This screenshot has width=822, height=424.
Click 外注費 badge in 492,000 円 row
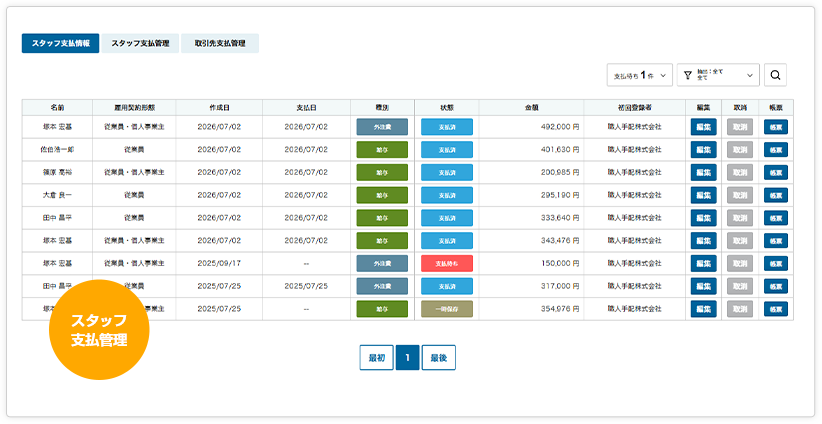tap(382, 127)
